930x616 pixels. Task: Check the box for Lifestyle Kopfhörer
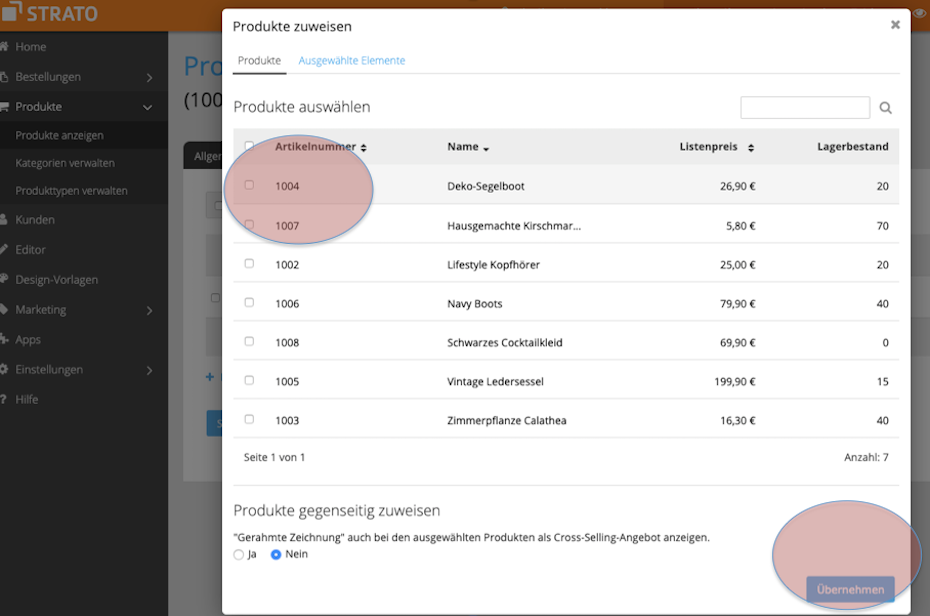pos(249,263)
